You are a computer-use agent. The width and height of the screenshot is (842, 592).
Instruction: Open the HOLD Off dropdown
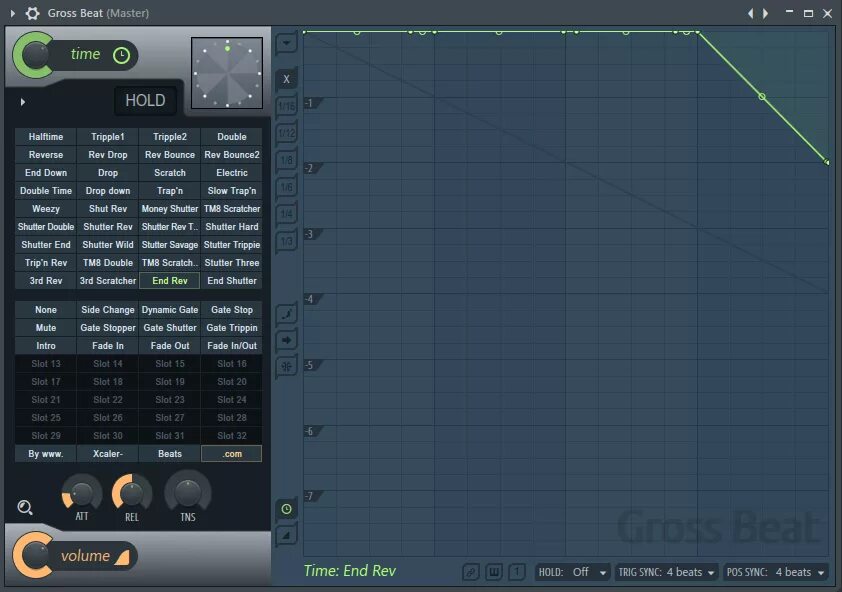tap(572, 572)
